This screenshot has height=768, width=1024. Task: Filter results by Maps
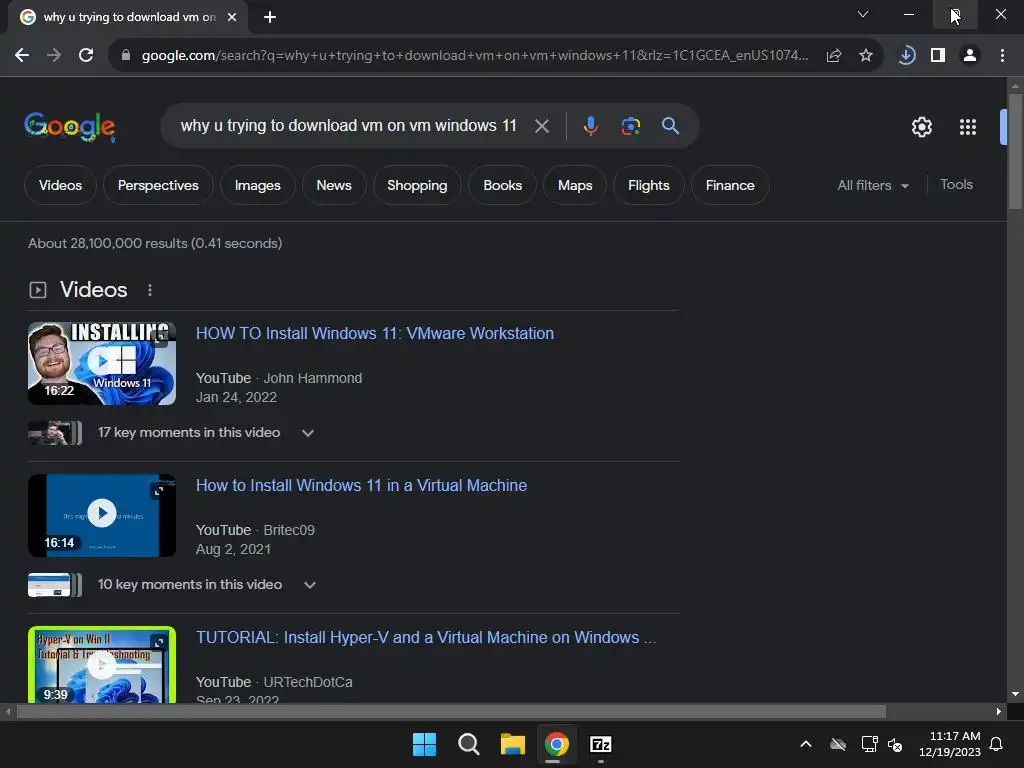pos(575,185)
